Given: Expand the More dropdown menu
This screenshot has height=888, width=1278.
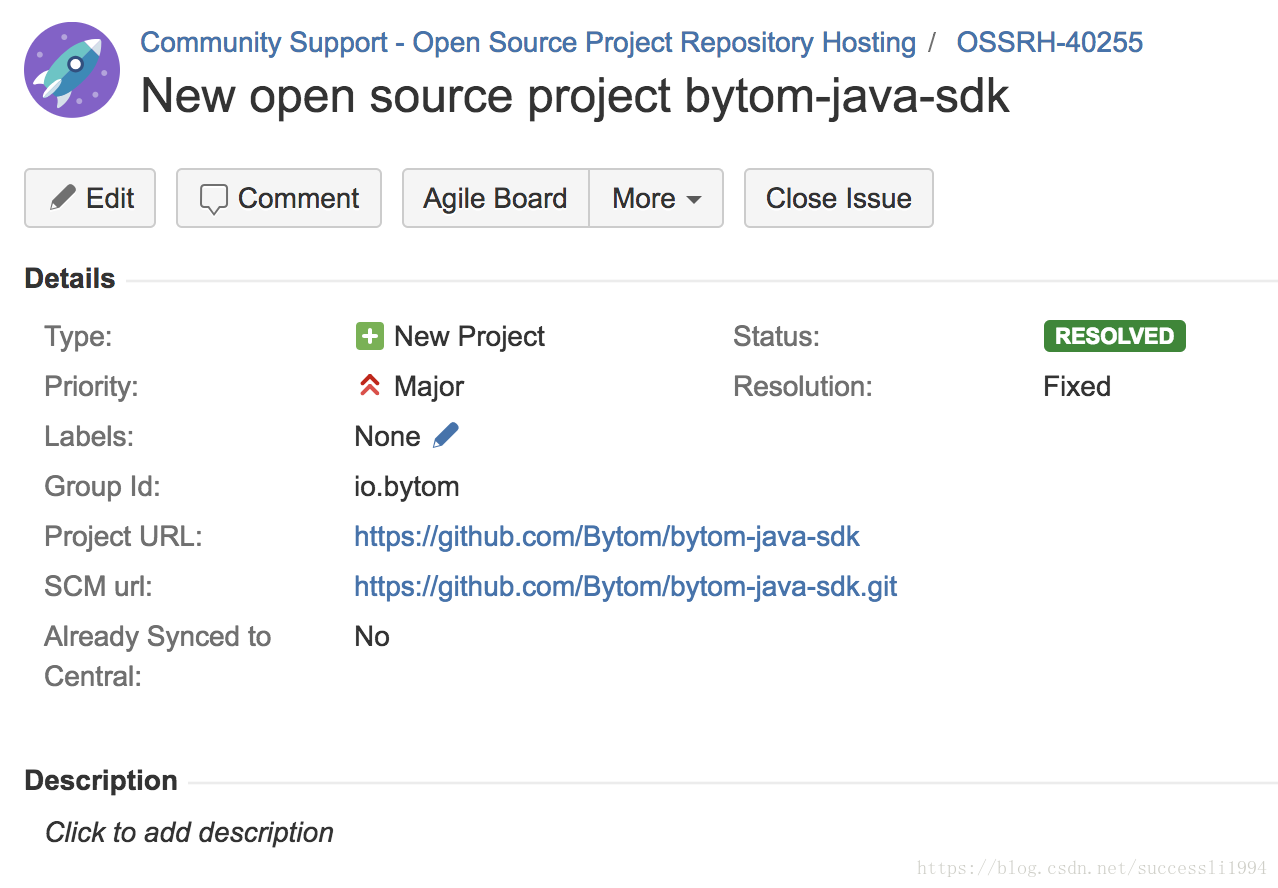Looking at the screenshot, I should point(656,198).
